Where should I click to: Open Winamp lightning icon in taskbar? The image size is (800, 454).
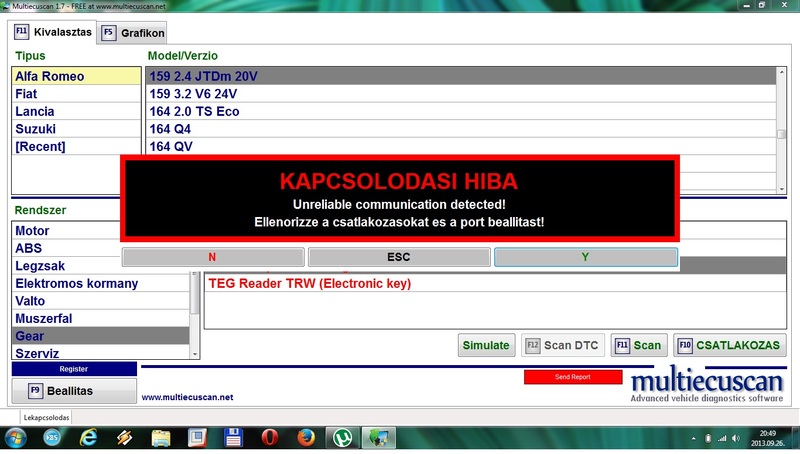coord(124,438)
